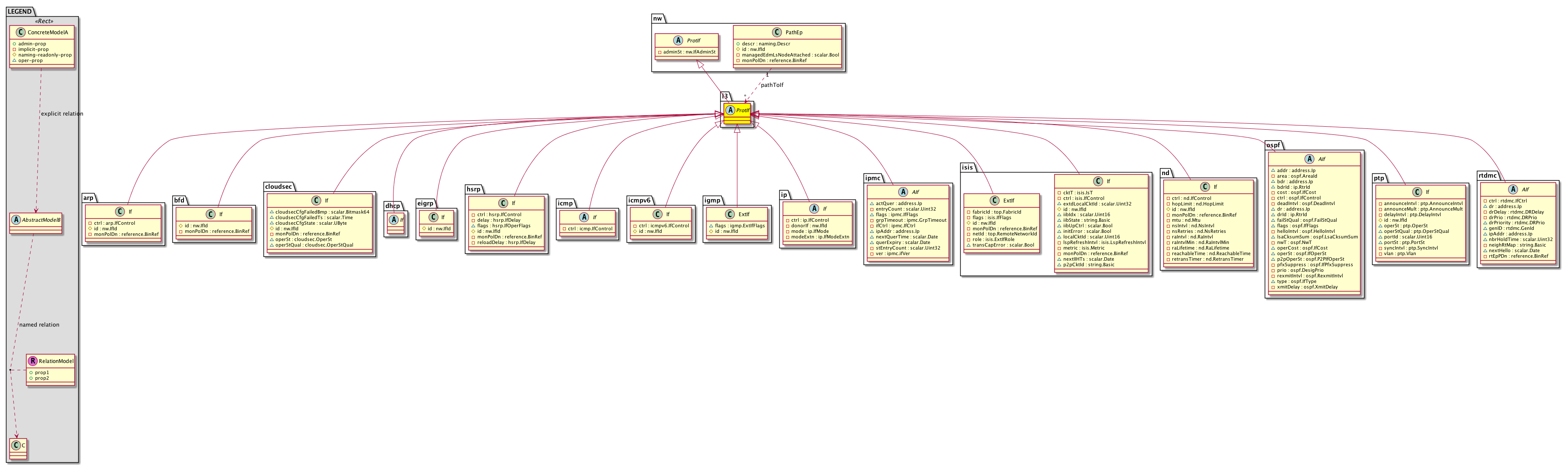Viewport: 1568px width, 467px height.
Task: Click the nw package tab label
Action: click(x=657, y=19)
